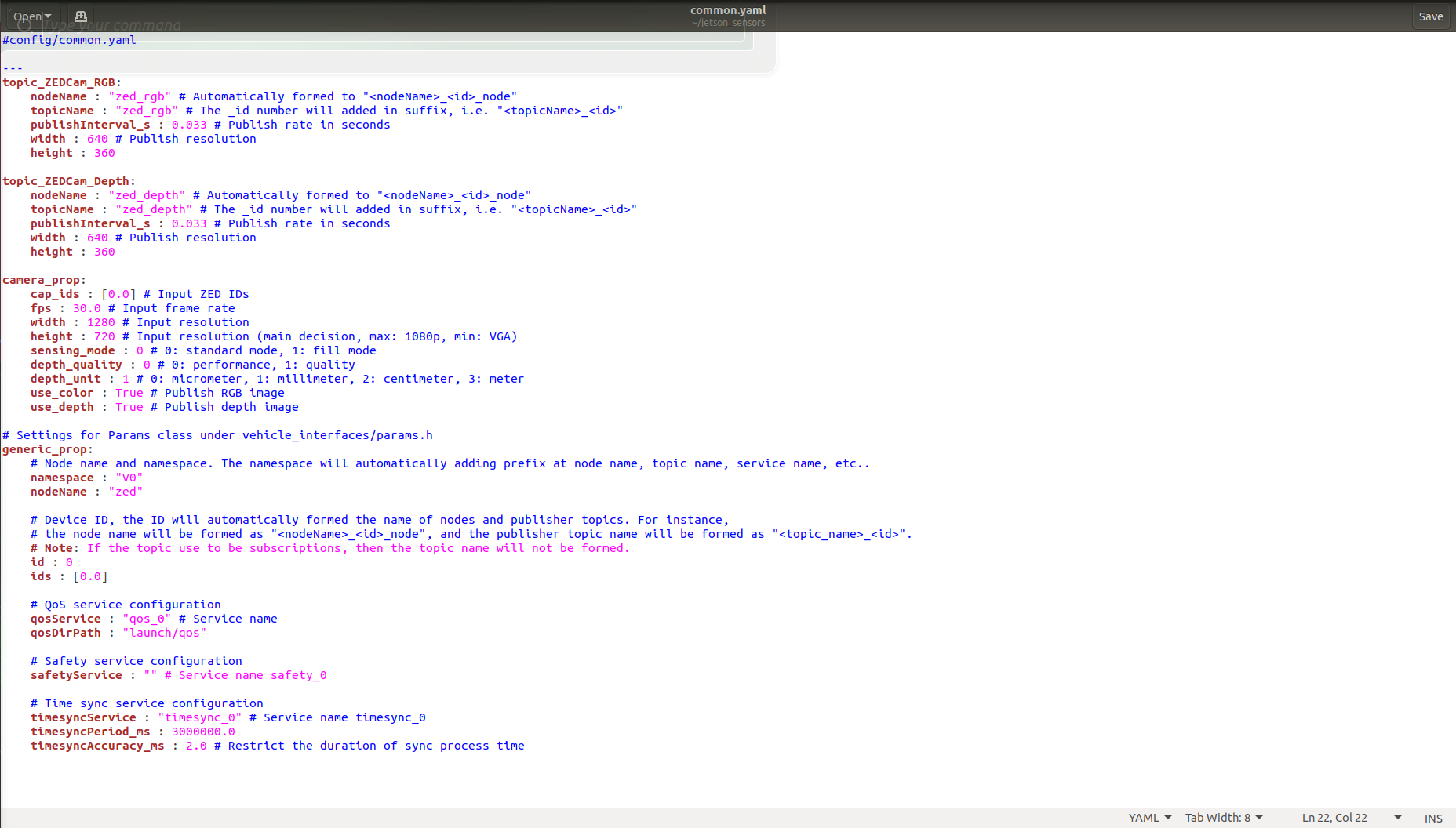Click the topic_ZEDCam_RGB: key
This screenshot has width=1456, height=828.
[x=62, y=82]
